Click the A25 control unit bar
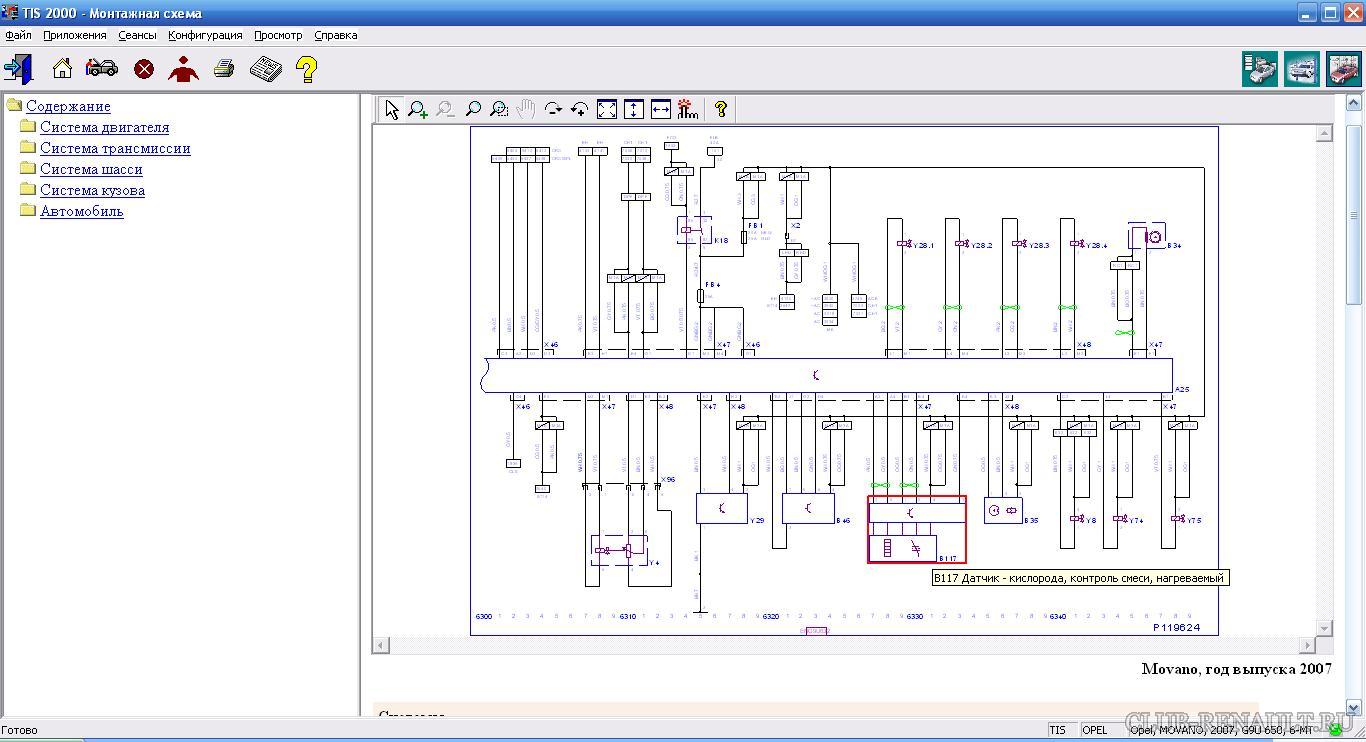Image resolution: width=1366 pixels, height=742 pixels. [x=828, y=375]
